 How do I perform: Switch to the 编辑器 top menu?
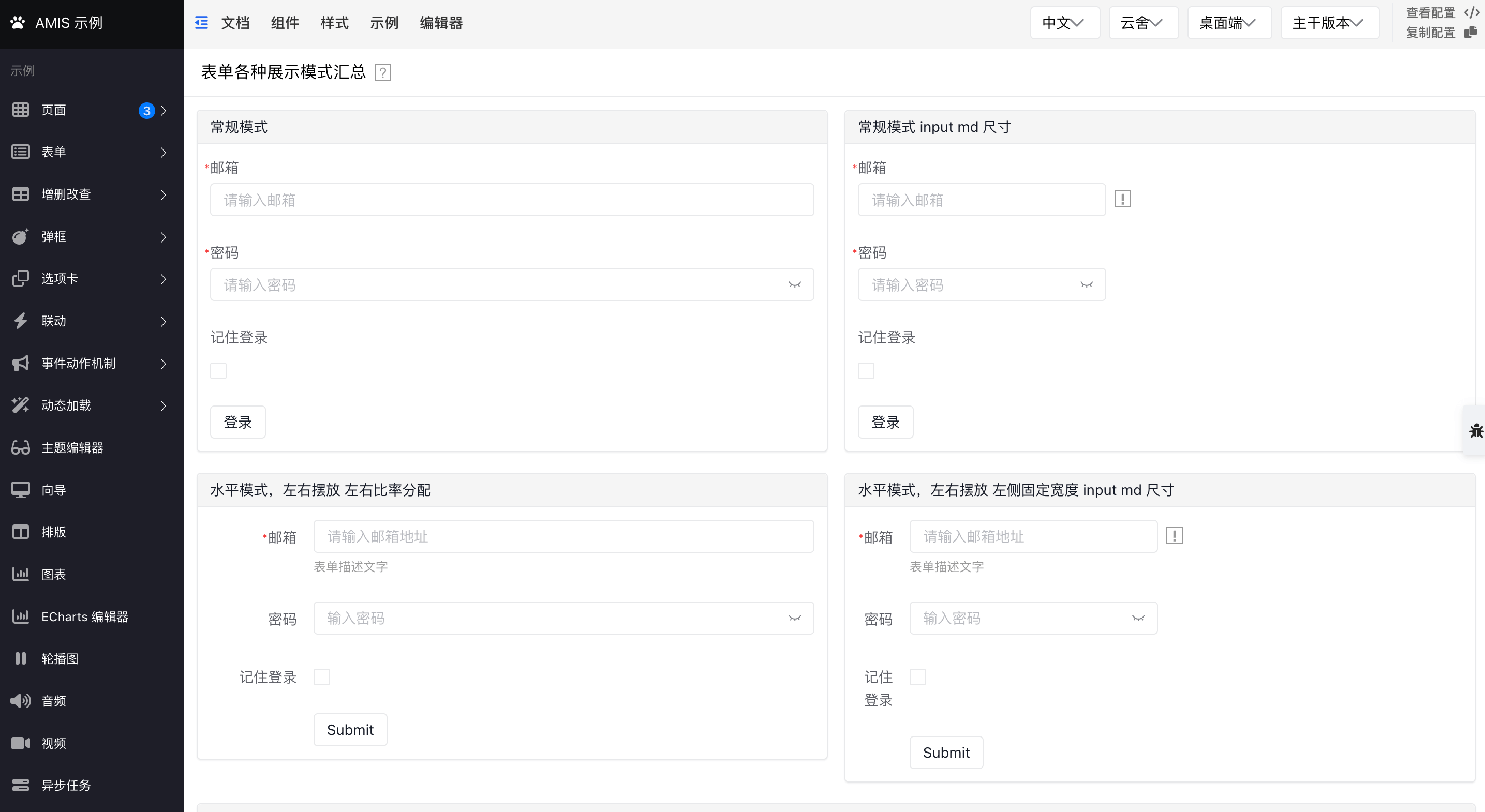(x=441, y=23)
